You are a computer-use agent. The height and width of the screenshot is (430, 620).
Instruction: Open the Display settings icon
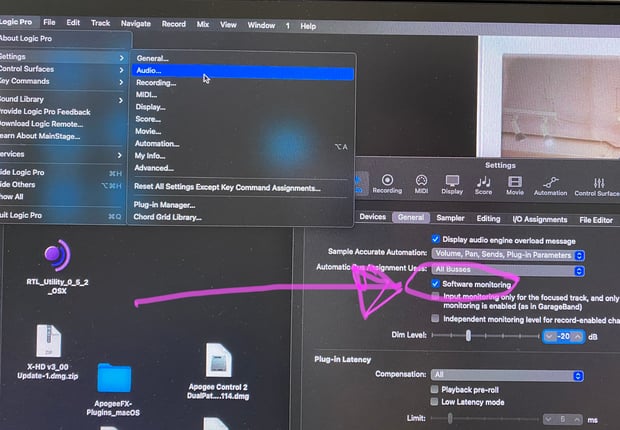pos(452,185)
